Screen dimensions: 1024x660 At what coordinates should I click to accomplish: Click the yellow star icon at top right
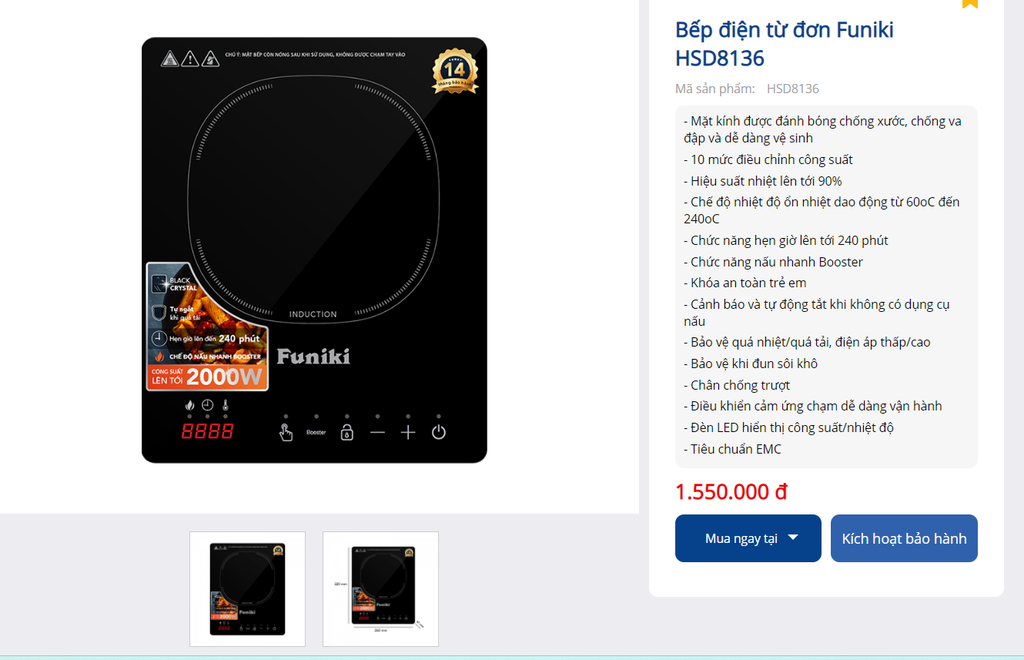point(970,3)
